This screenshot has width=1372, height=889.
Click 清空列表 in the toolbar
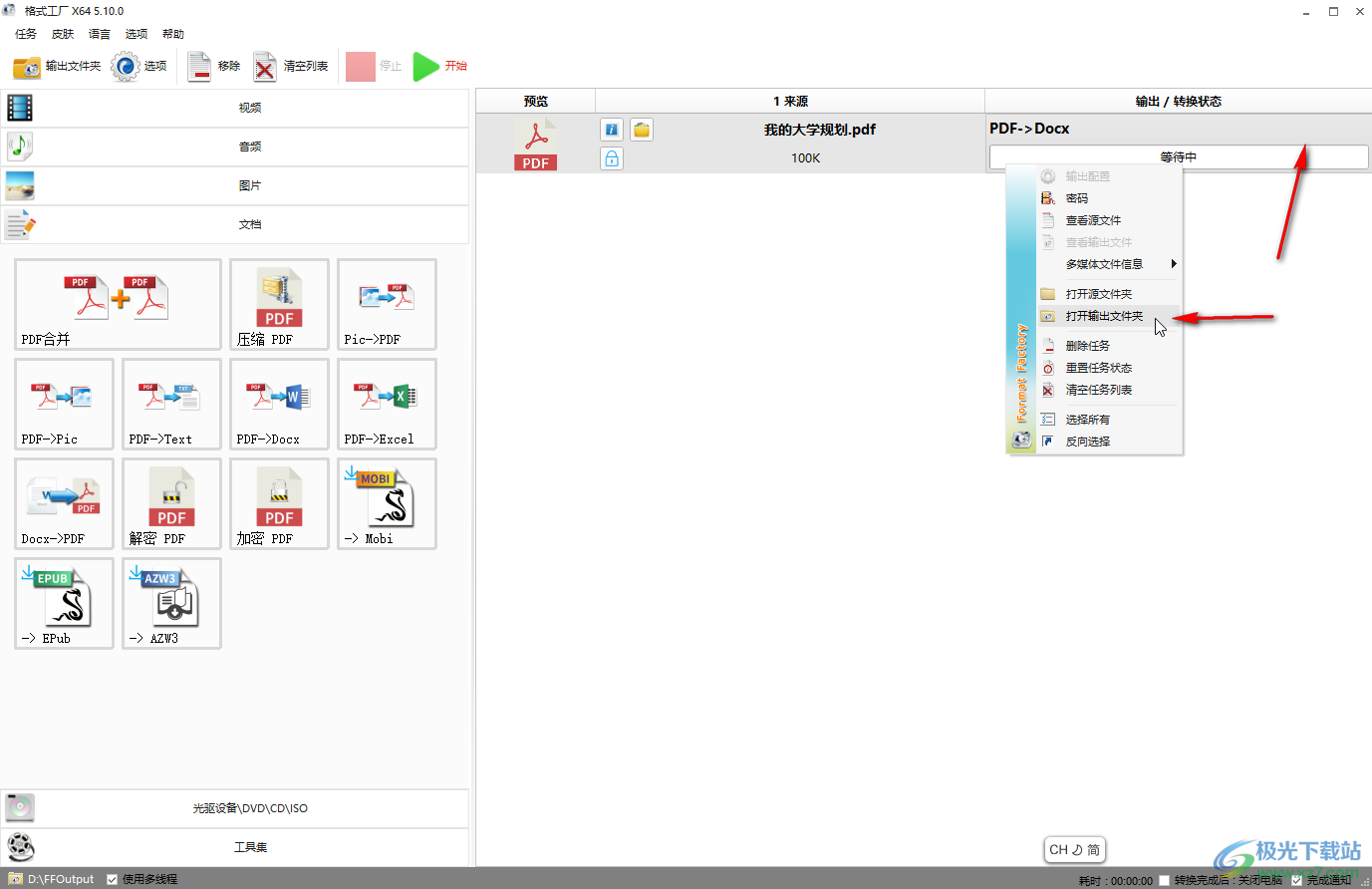pyautogui.click(x=291, y=67)
